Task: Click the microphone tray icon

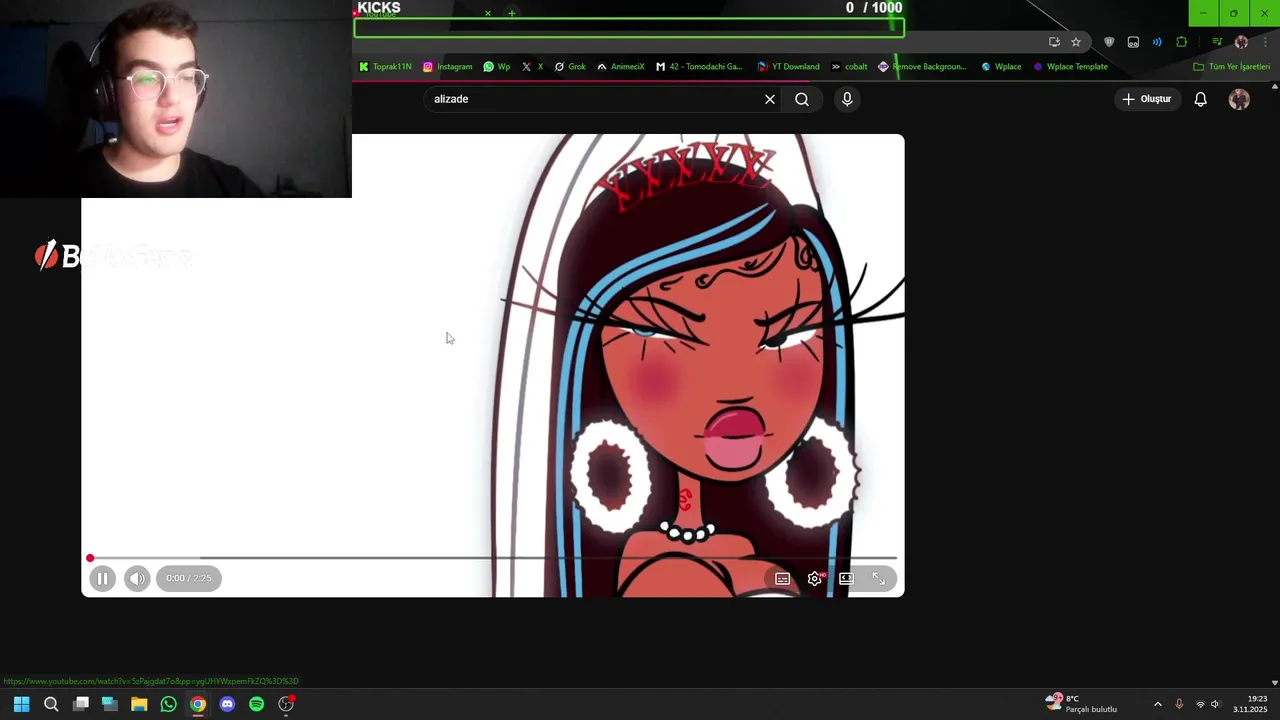Action: point(1179,704)
